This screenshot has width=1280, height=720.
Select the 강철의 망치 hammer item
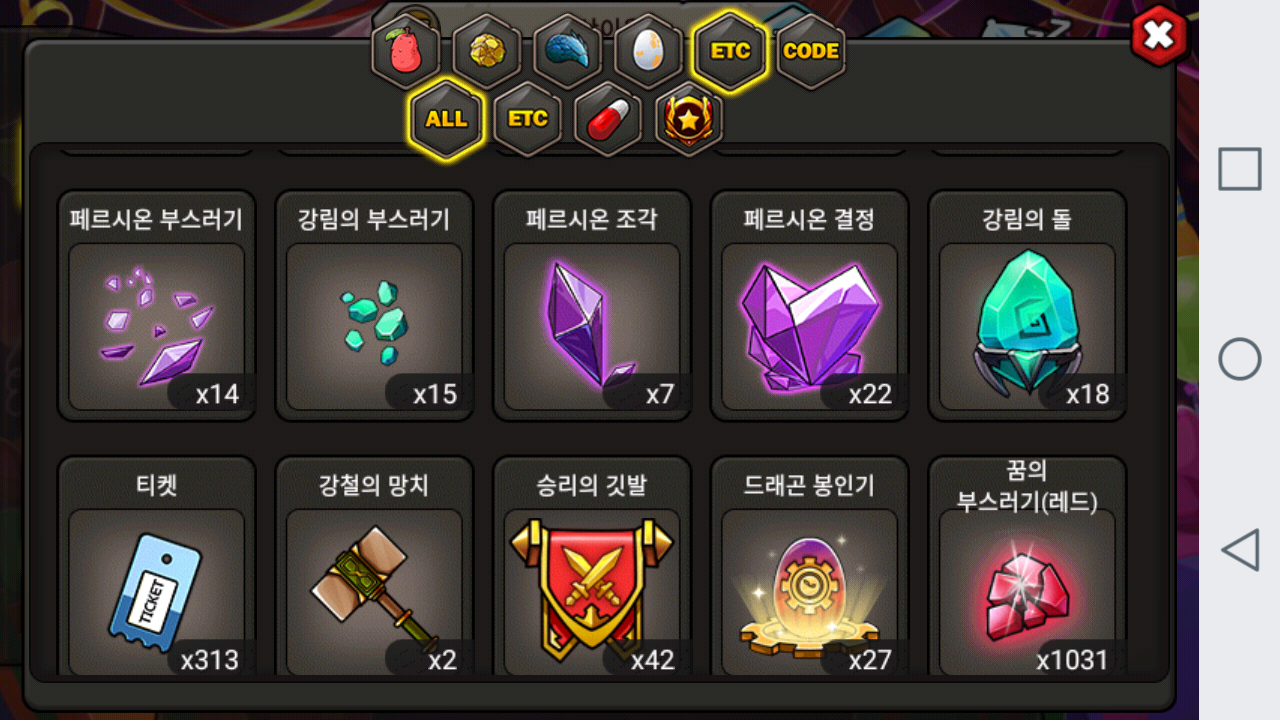374,567
